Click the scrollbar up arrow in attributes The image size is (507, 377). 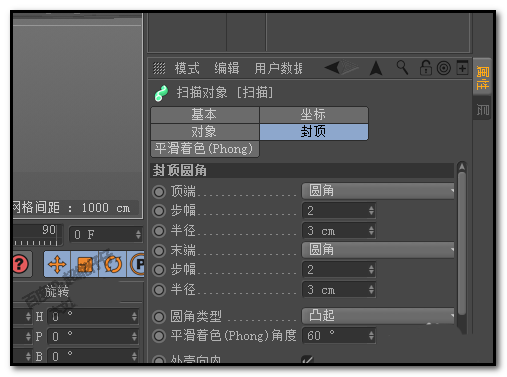(462, 166)
